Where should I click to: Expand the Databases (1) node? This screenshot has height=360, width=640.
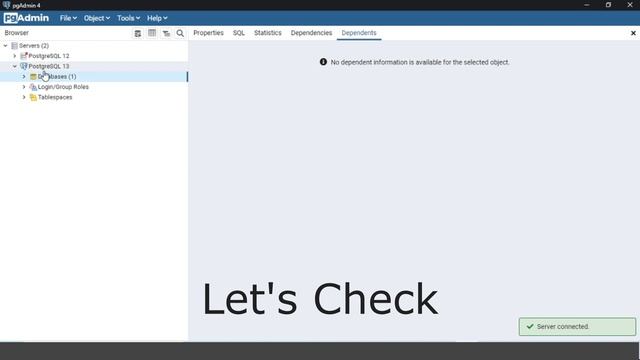pyautogui.click(x=24, y=77)
